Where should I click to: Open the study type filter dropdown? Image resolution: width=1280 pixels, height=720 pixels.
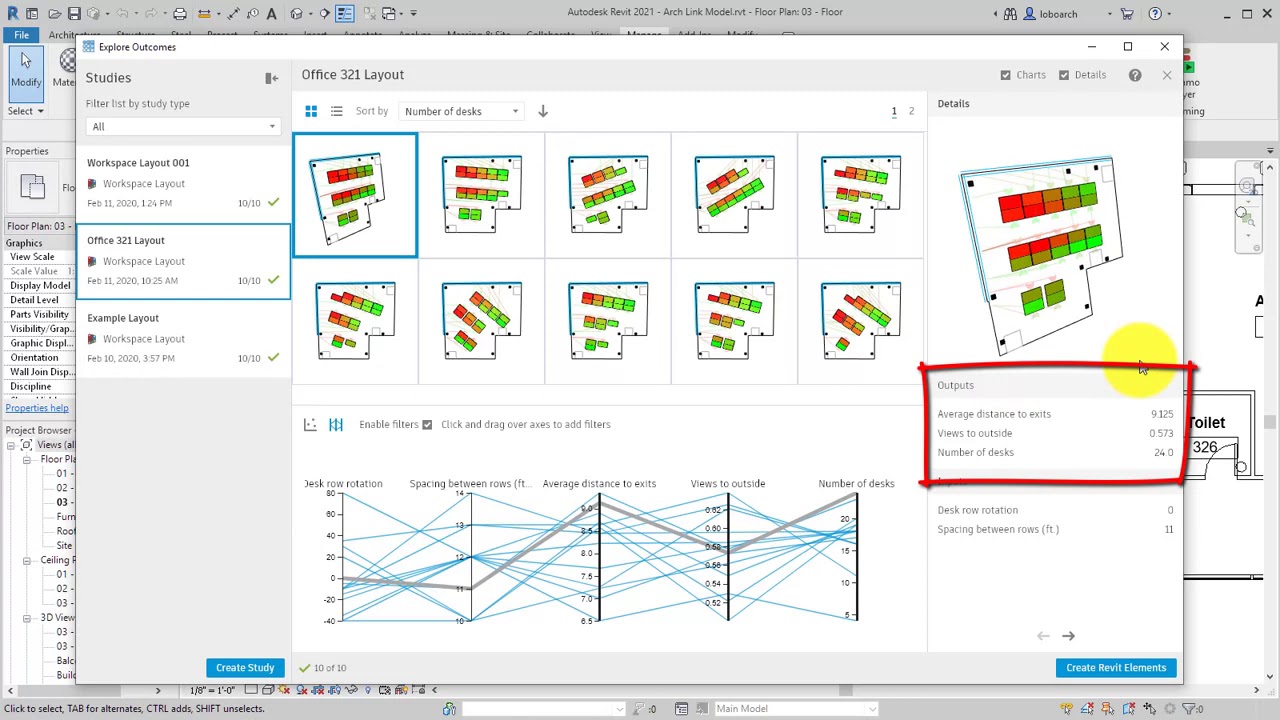pyautogui.click(x=182, y=127)
